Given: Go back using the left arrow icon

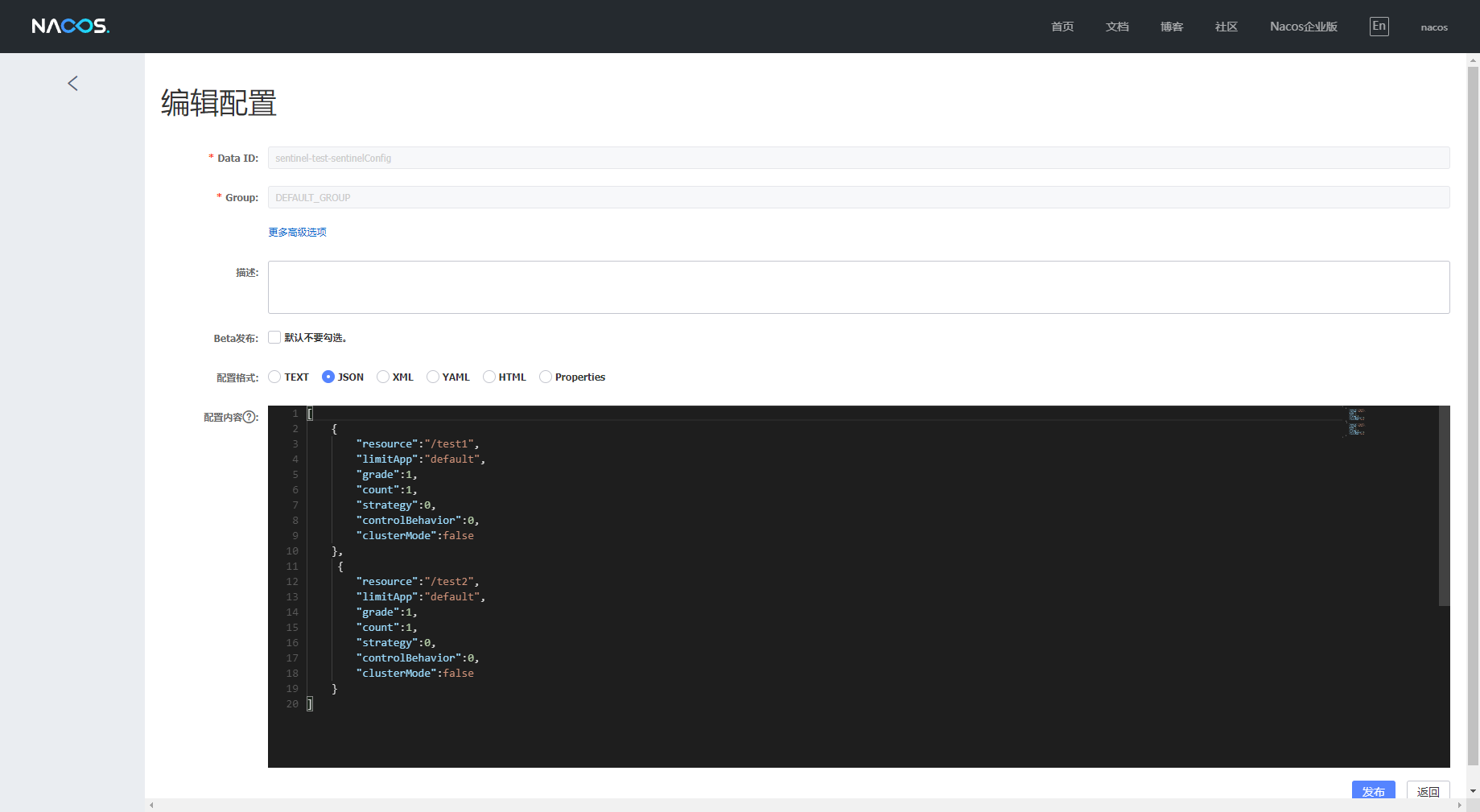Looking at the screenshot, I should click(x=72, y=83).
